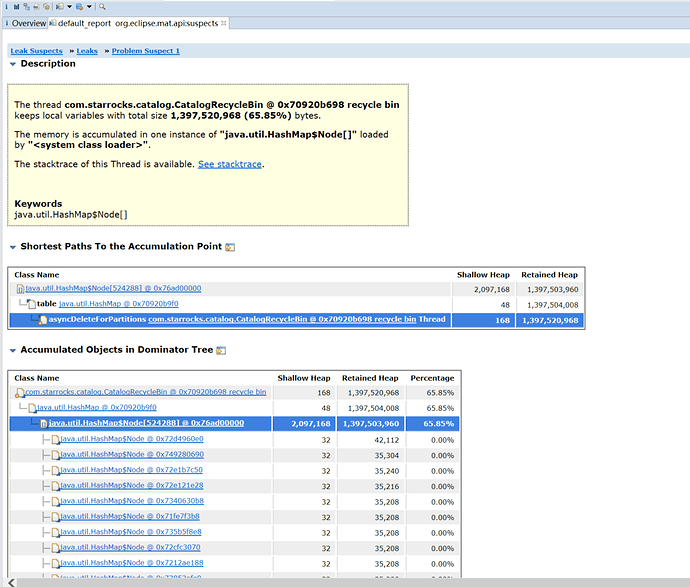Open the run report dropdown arrow
Screen dimensions: 690x587
pyautogui.click(x=69, y=6)
